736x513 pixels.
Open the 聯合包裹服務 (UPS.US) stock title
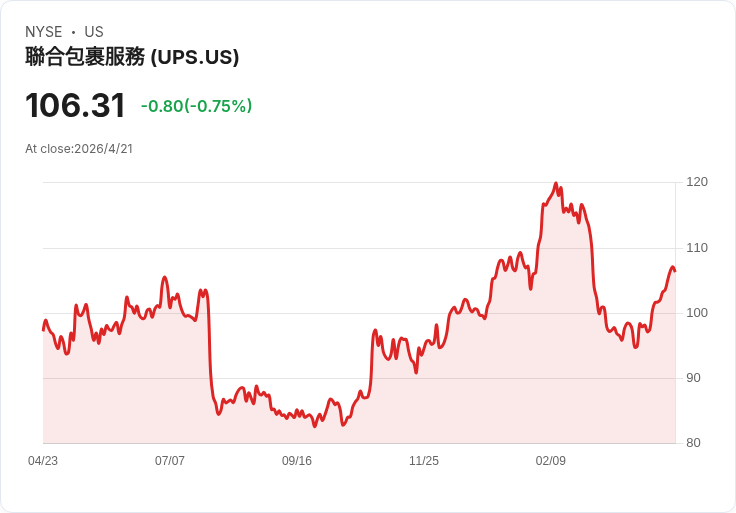click(x=132, y=58)
